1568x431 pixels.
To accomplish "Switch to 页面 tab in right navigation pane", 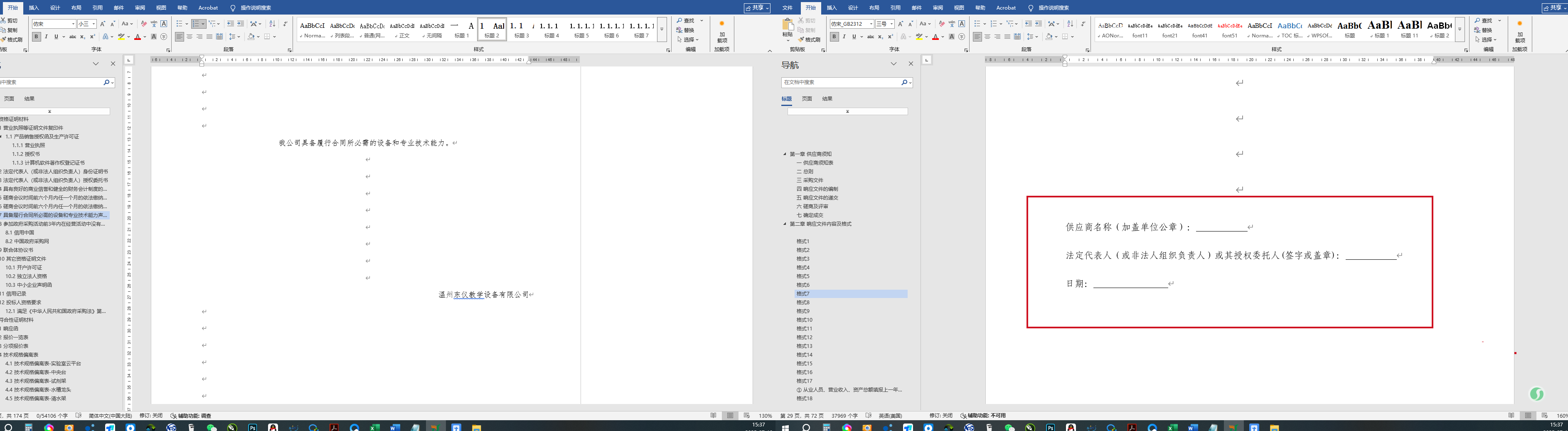I will 807,99.
